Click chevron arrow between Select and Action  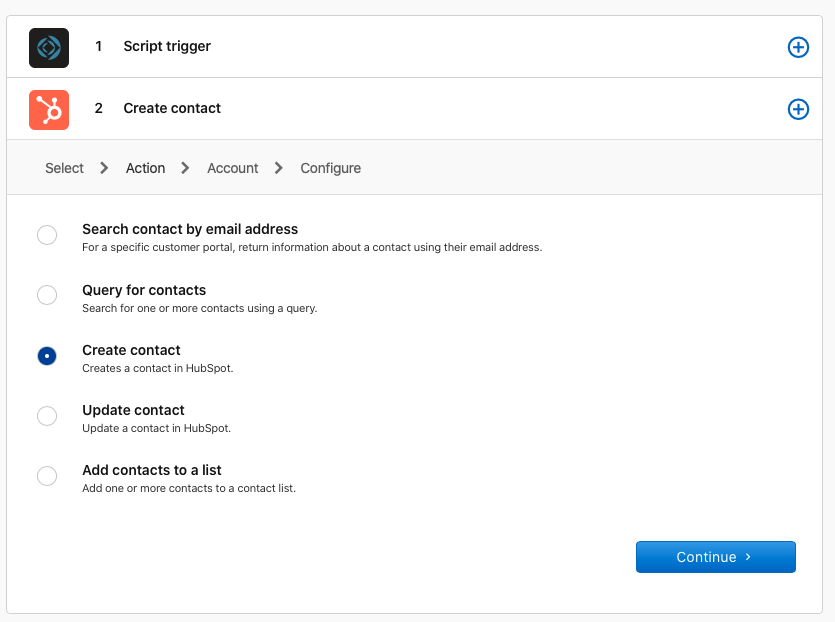coord(104,168)
